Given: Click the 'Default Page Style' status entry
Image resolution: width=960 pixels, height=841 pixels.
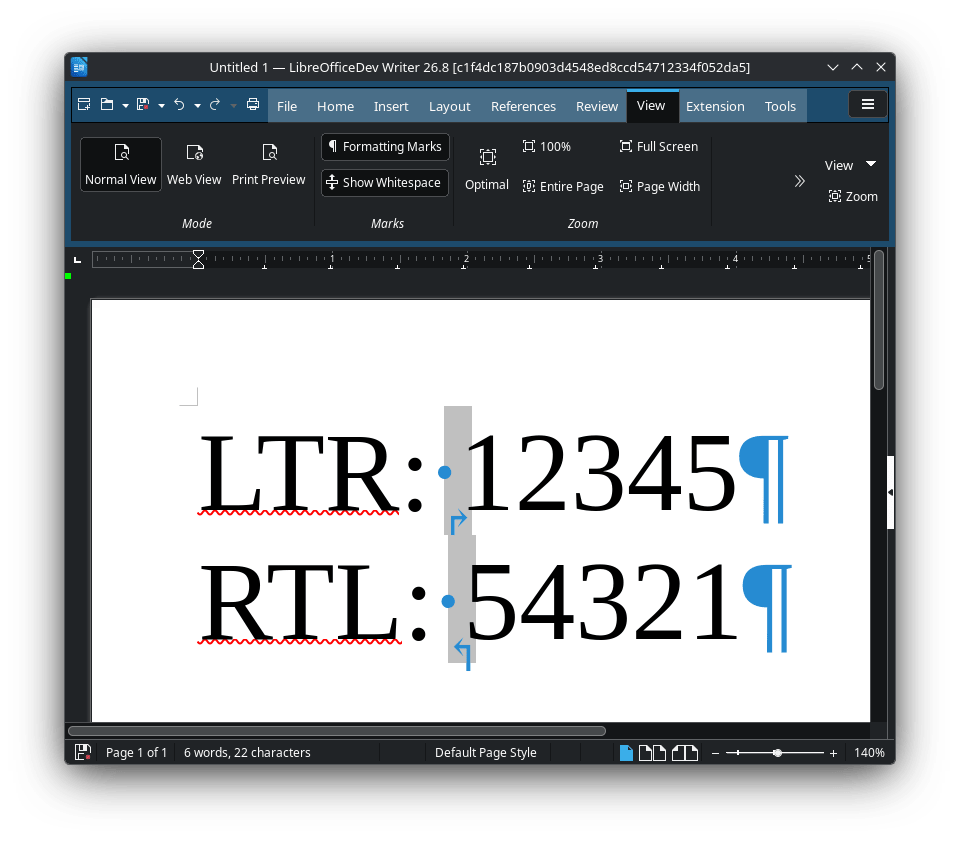Looking at the screenshot, I should point(486,753).
